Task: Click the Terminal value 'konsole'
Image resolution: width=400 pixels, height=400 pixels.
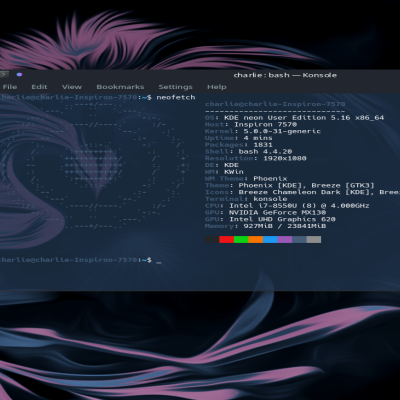Action: click(270, 199)
